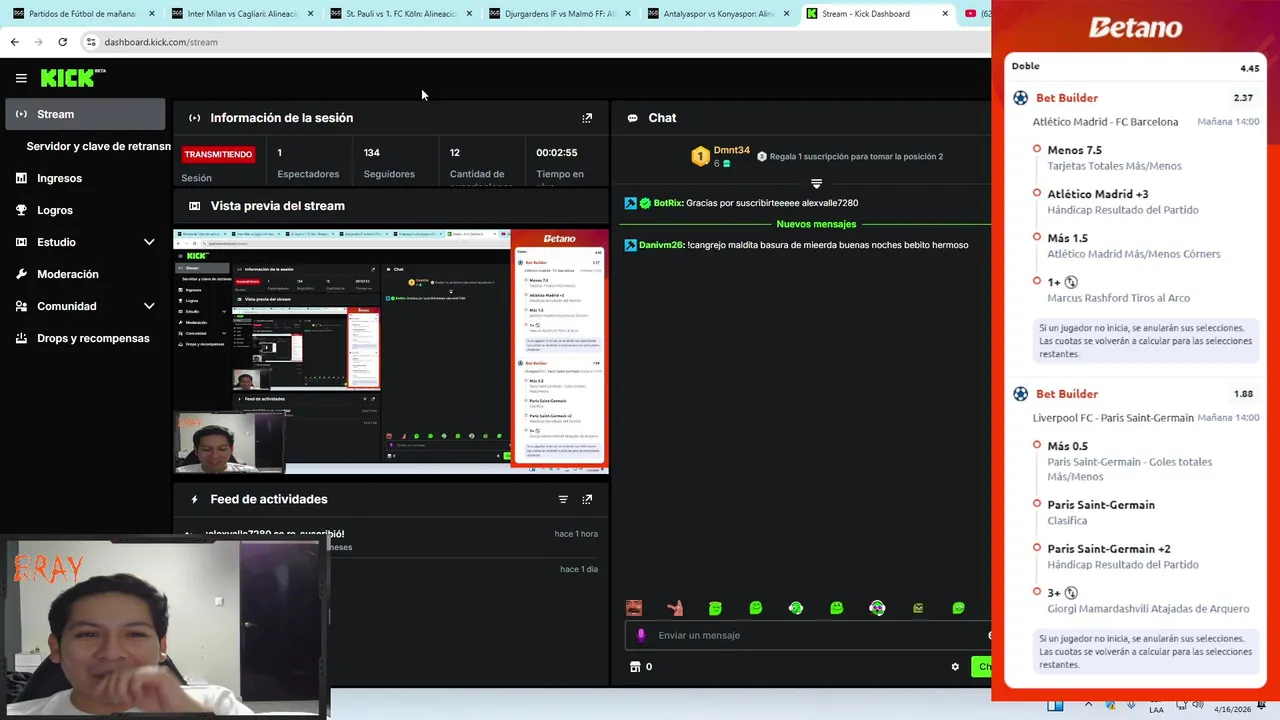Click the Doble 4.45 bet header
Viewport: 1280px width, 720px height.
tap(1135, 67)
